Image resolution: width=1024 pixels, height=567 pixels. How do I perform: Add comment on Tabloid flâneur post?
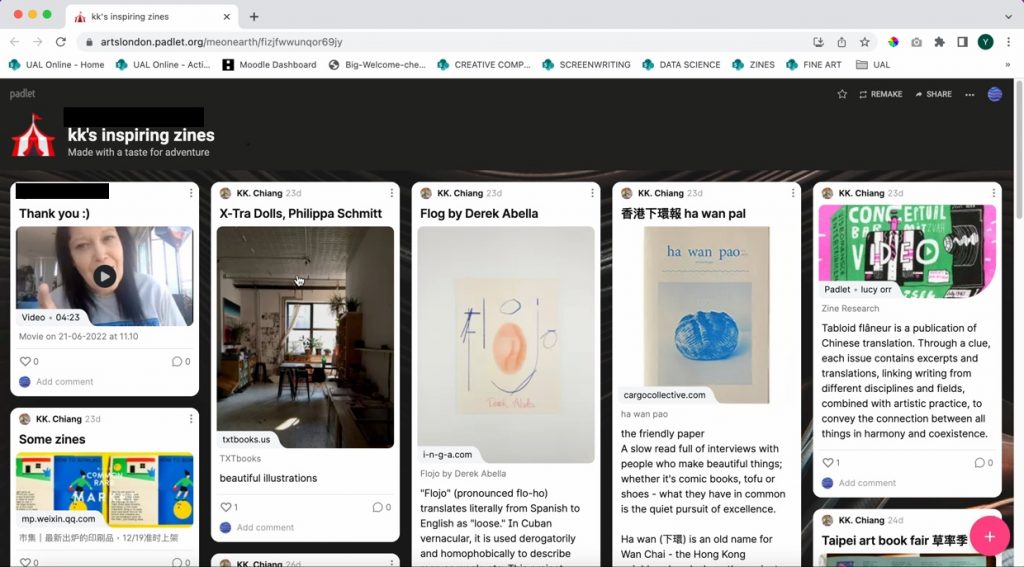point(867,483)
